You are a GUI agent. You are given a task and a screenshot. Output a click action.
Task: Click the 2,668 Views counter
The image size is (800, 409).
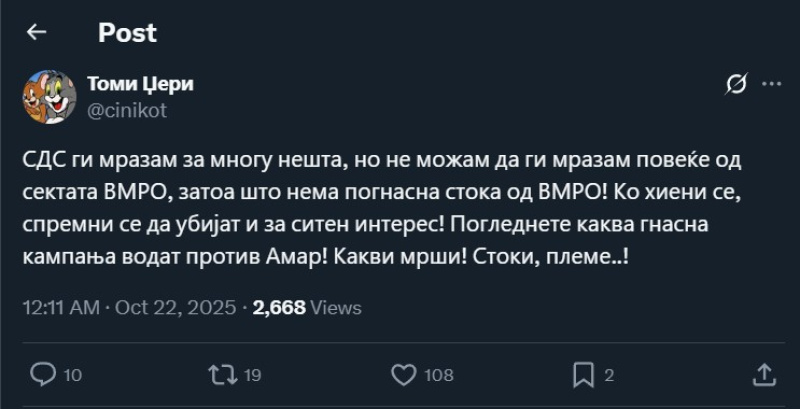[x=307, y=308]
